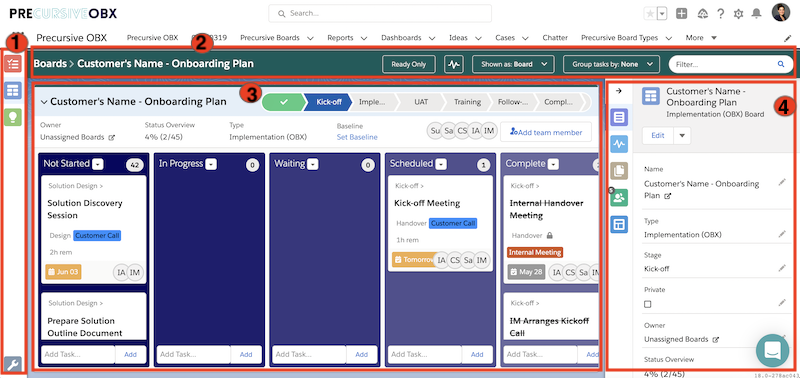Click the activity pulse icon in header
Image resolution: width=800 pixels, height=378 pixels.
coord(454,64)
